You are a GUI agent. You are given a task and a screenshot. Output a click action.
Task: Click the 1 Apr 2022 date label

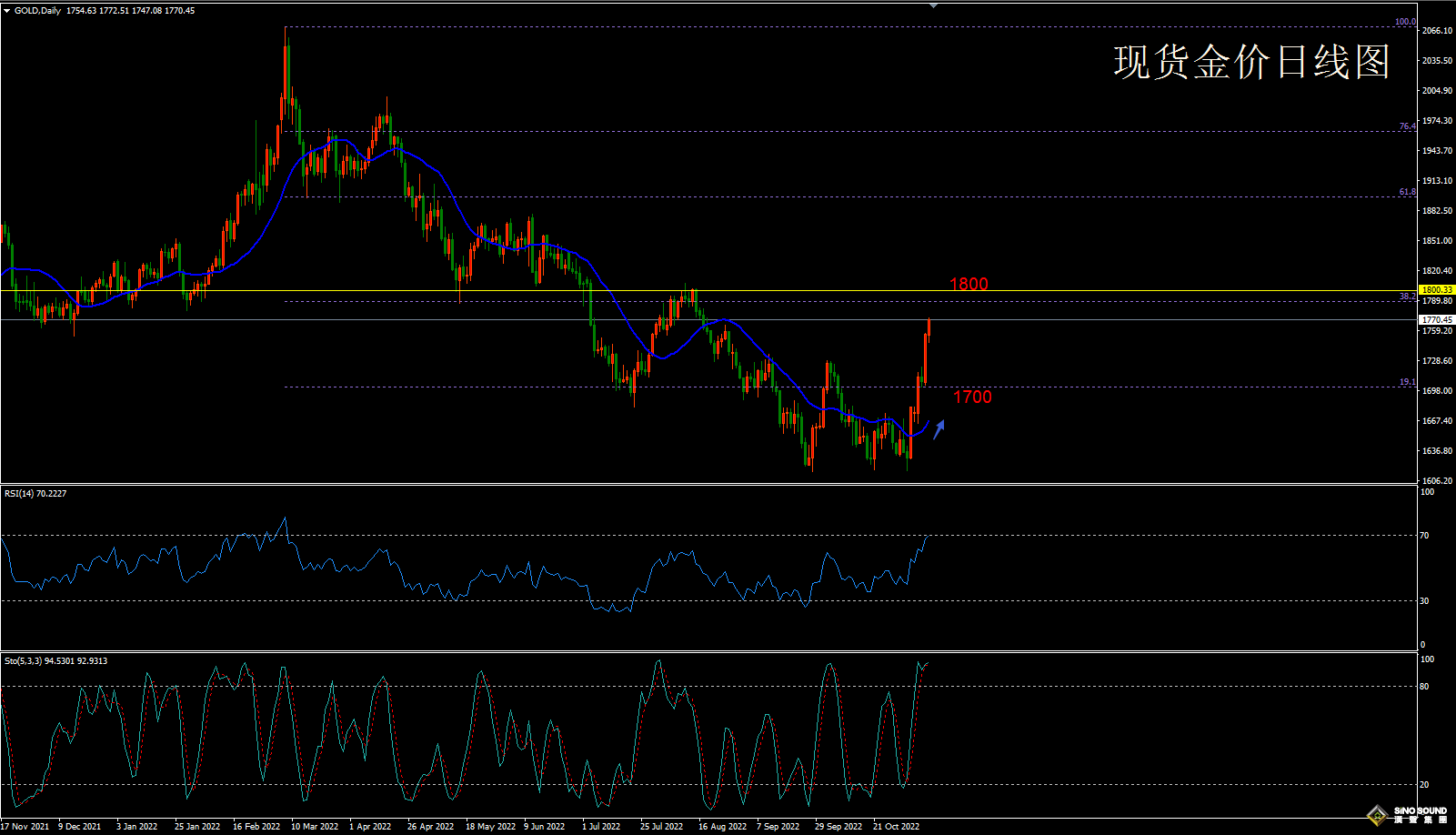point(370,827)
